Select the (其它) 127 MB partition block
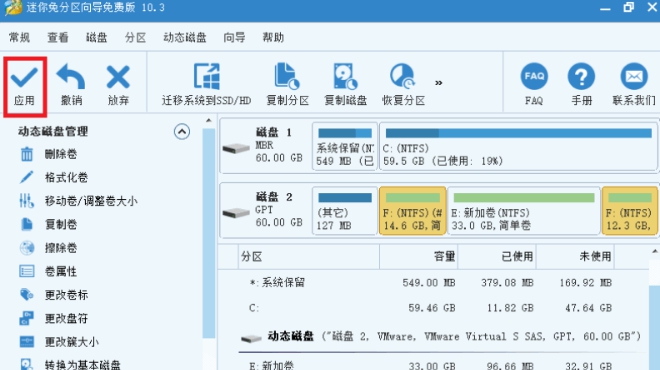This screenshot has width=660, height=370. click(x=345, y=210)
